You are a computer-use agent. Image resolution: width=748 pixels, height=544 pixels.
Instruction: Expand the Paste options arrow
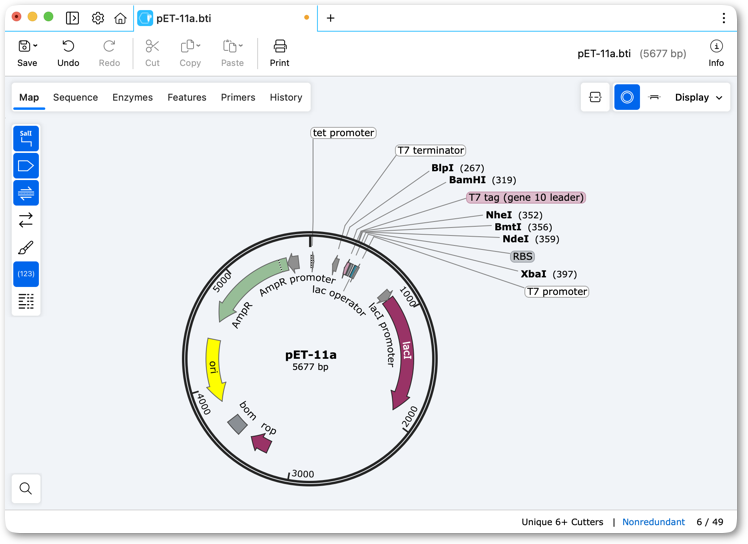(241, 46)
